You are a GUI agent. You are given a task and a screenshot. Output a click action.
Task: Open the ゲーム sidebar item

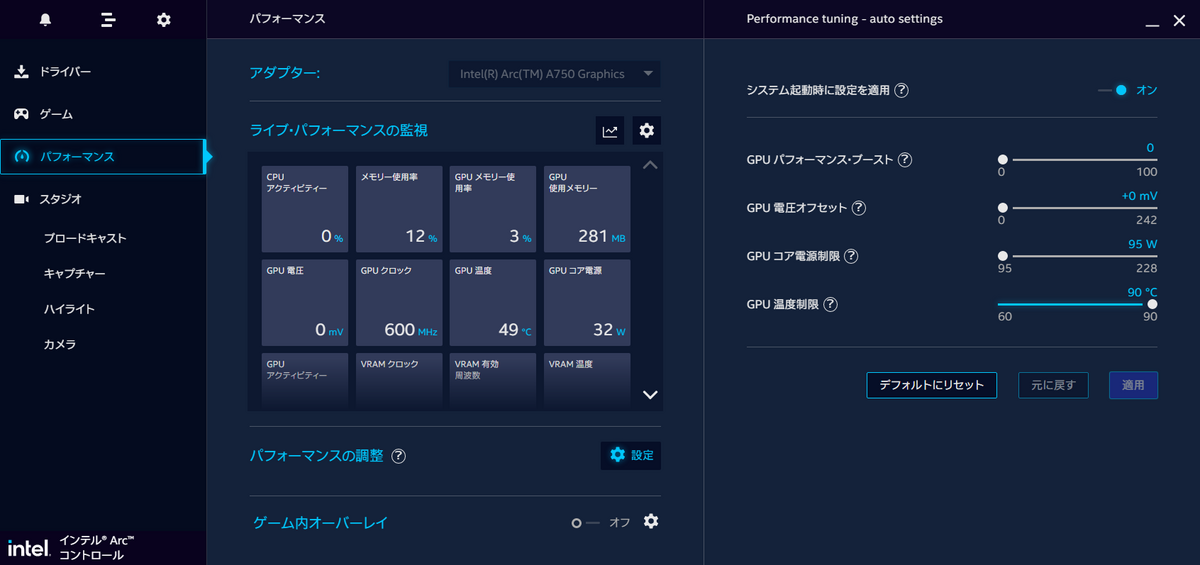(103, 114)
